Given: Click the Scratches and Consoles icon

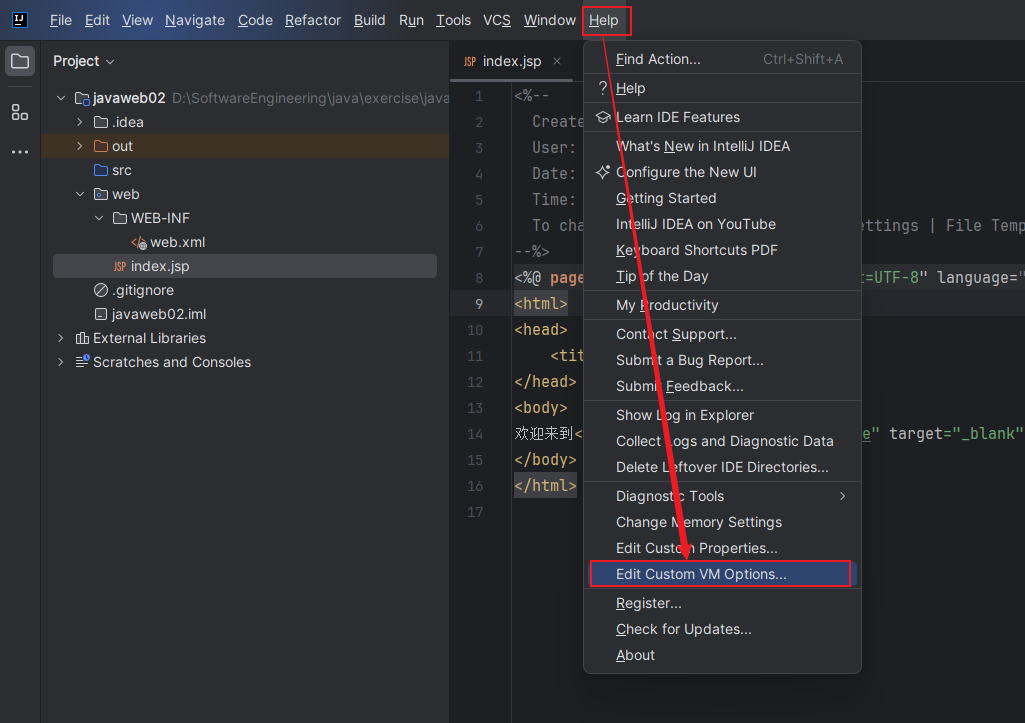Looking at the screenshot, I should pyautogui.click(x=82, y=362).
